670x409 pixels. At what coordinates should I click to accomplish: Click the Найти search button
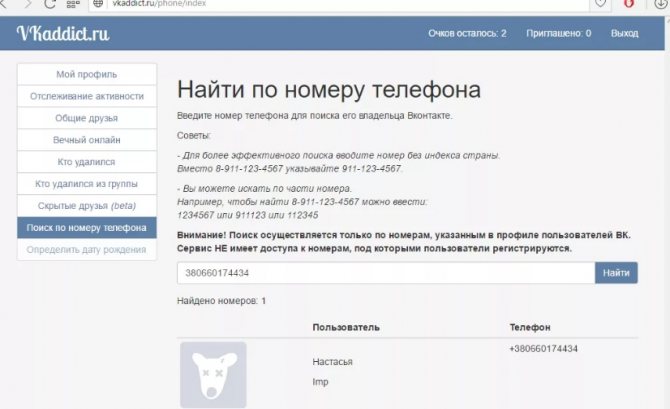pyautogui.click(x=616, y=273)
